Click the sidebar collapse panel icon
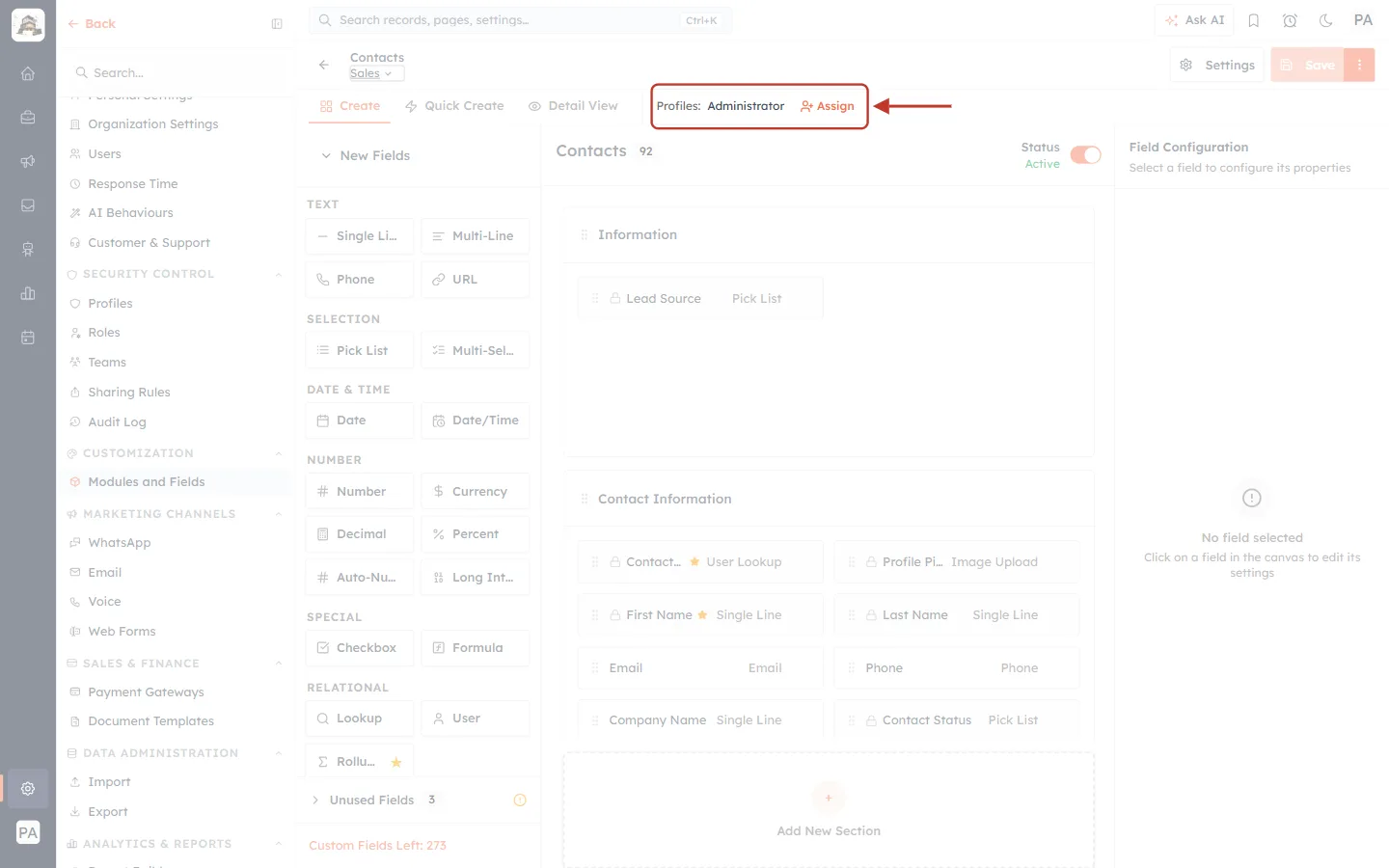The image size is (1389, 868). [x=277, y=24]
